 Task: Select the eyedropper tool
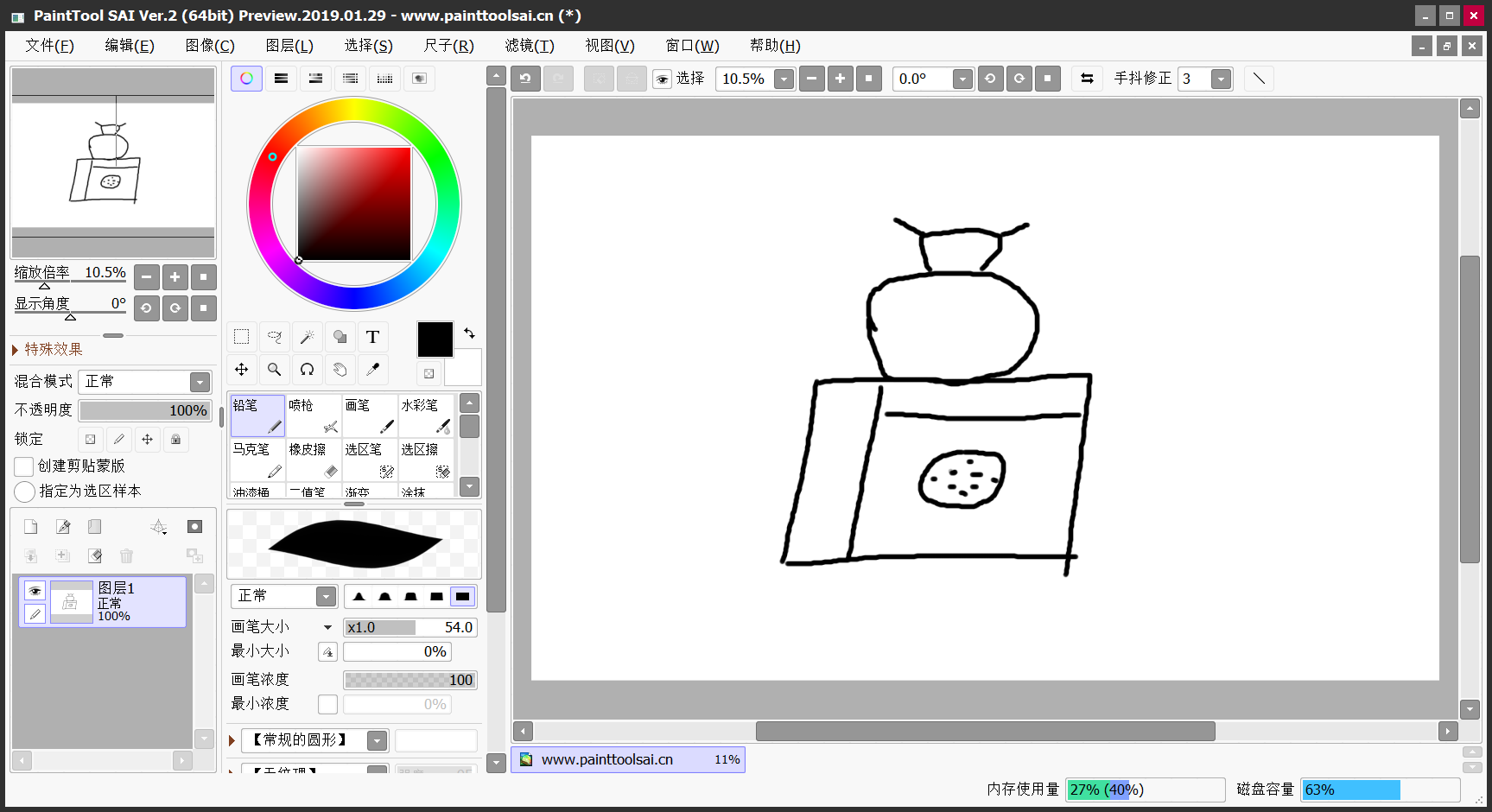(373, 370)
